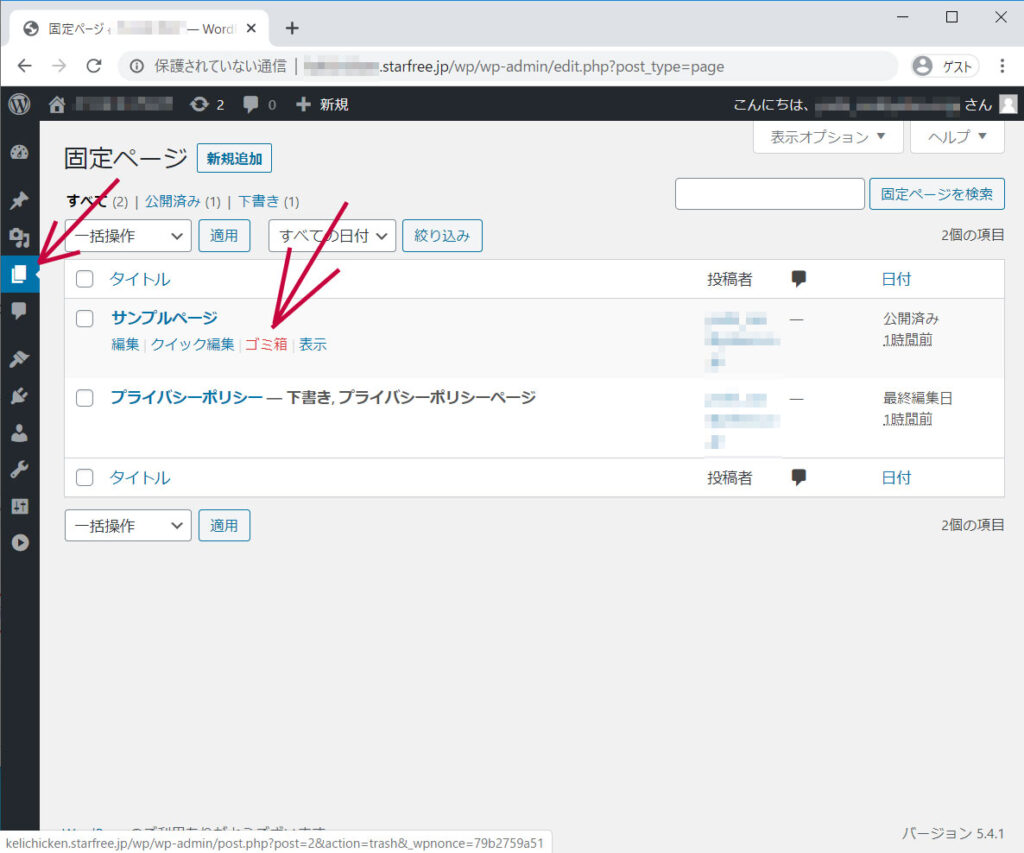The width and height of the screenshot is (1024, 853).
Task: Close the 固定ページ browser tab
Action: (x=251, y=28)
